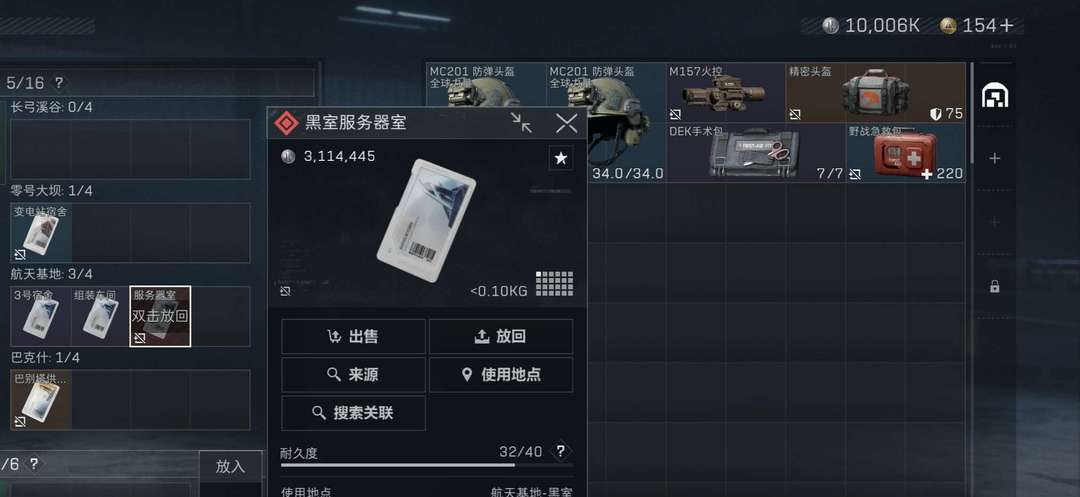Image resolution: width=1080 pixels, height=497 pixels.
Task: Click the 放入 put in button
Action: (x=230, y=466)
